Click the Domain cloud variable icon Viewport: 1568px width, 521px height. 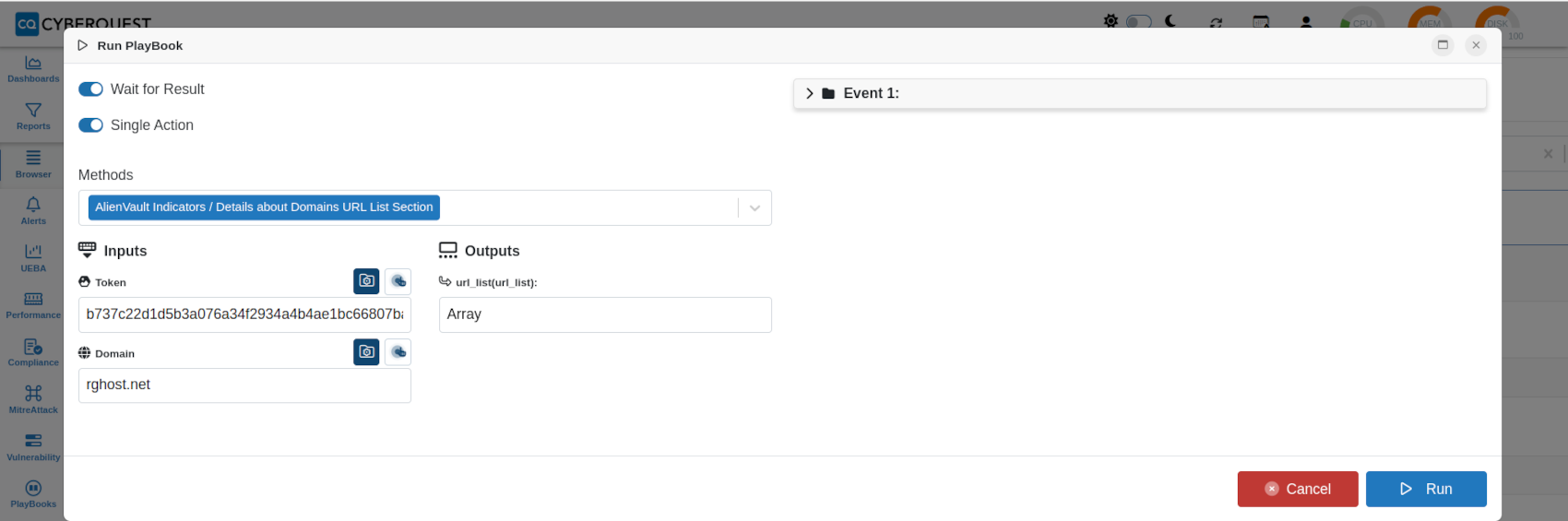coord(398,352)
